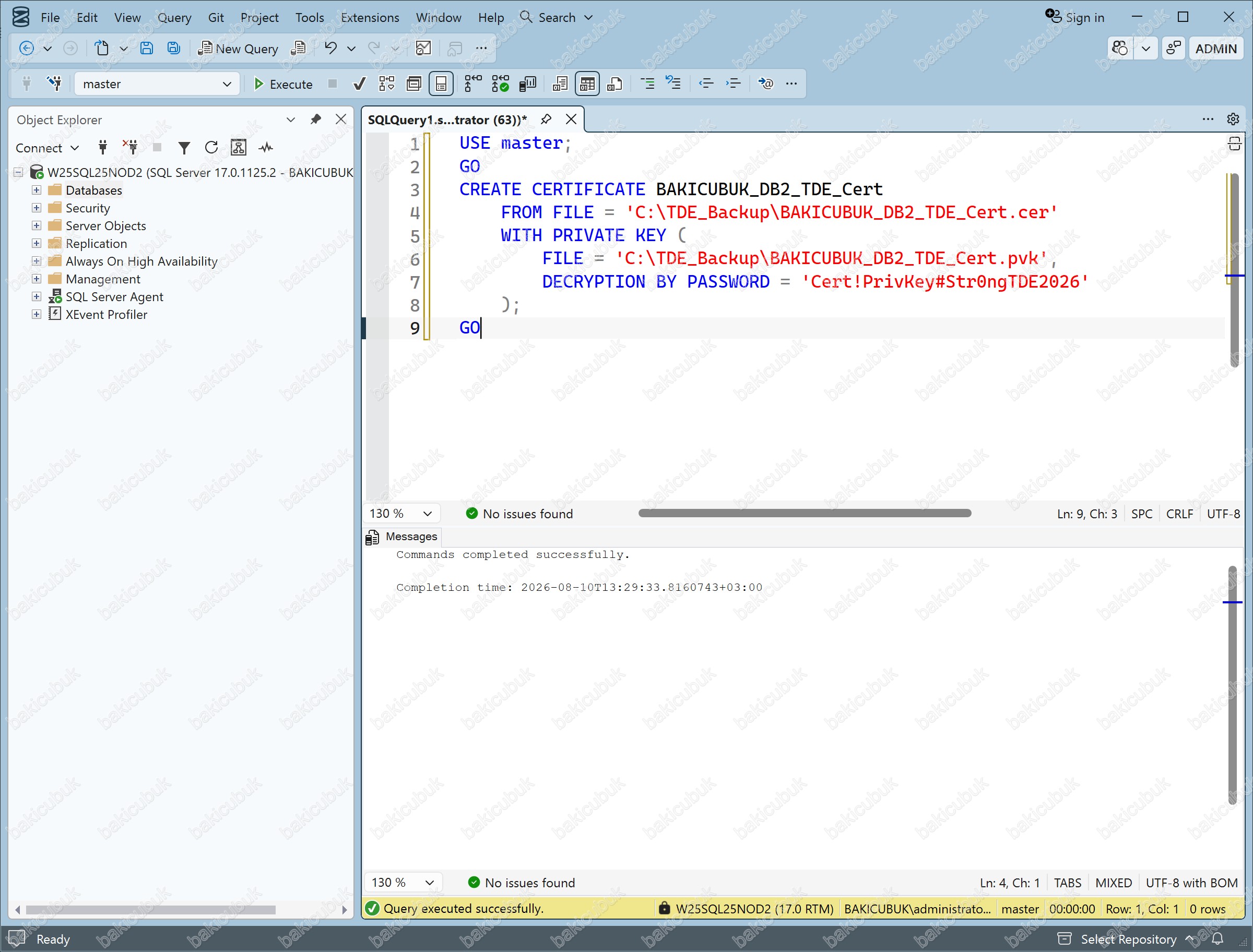Toggle the Results to Grid option
1253x952 pixels.
click(587, 84)
